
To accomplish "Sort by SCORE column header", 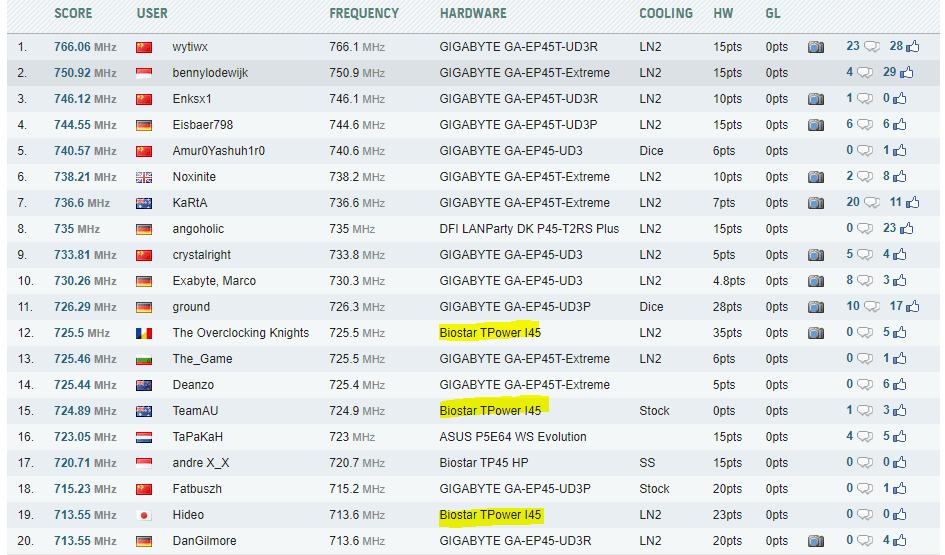I will (x=73, y=13).
